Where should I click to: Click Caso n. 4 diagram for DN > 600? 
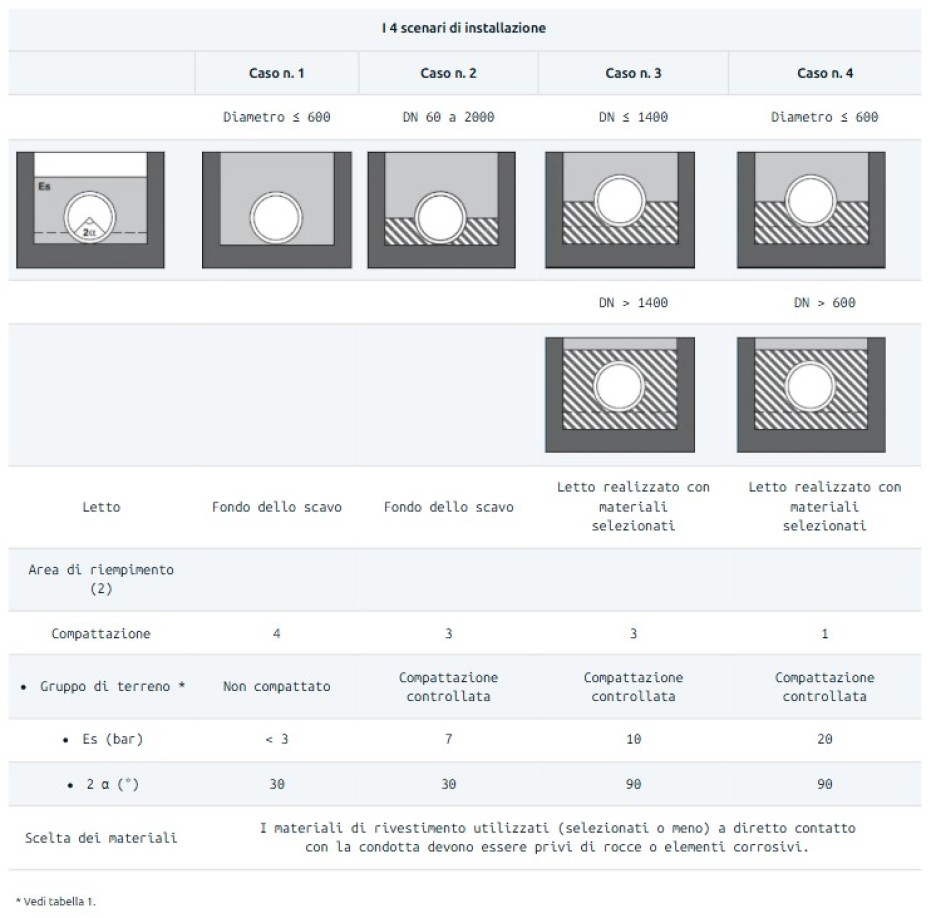click(x=811, y=395)
